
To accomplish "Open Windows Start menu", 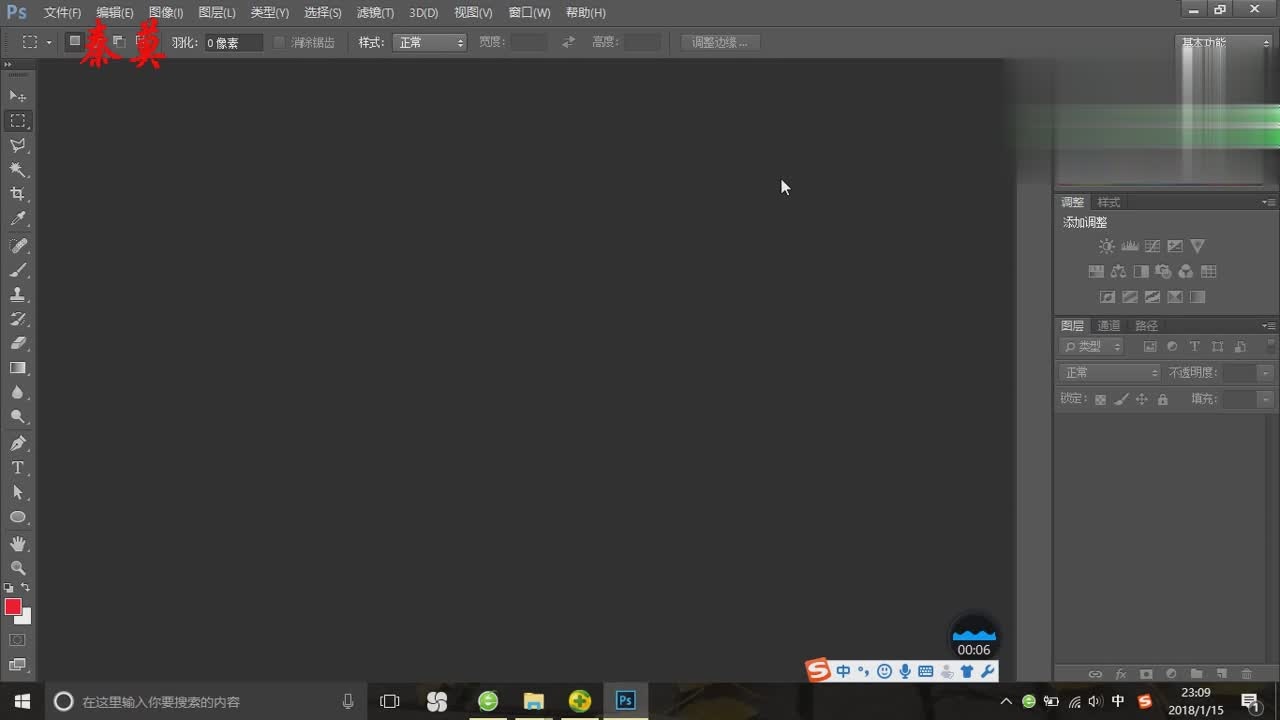I will (22, 701).
